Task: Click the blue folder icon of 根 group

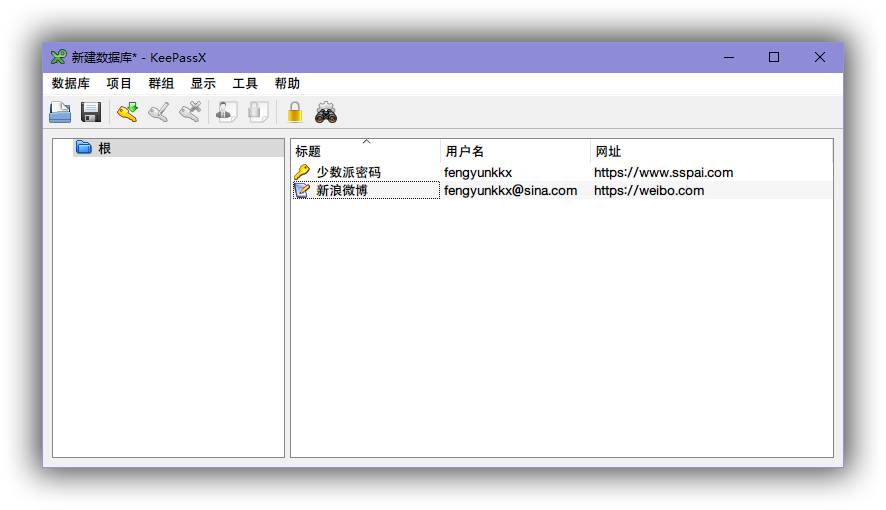Action: pyautogui.click(x=84, y=147)
